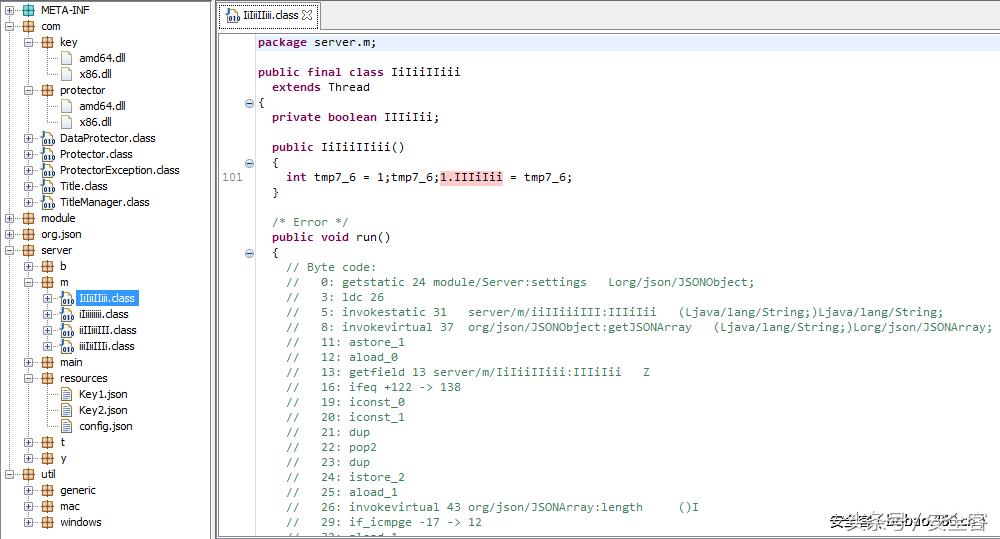Select the t package in tree
Viewport: 1000px width, 539px height.
pyautogui.click(x=62, y=442)
